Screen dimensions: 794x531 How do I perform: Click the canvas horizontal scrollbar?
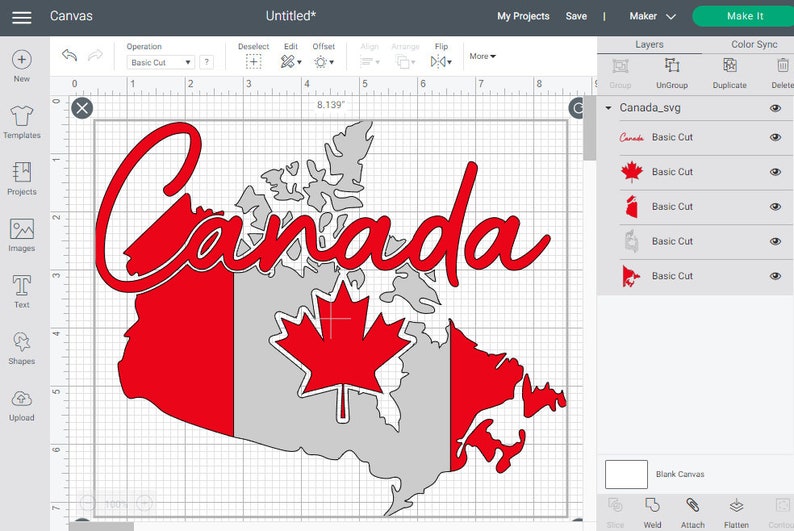[102, 526]
